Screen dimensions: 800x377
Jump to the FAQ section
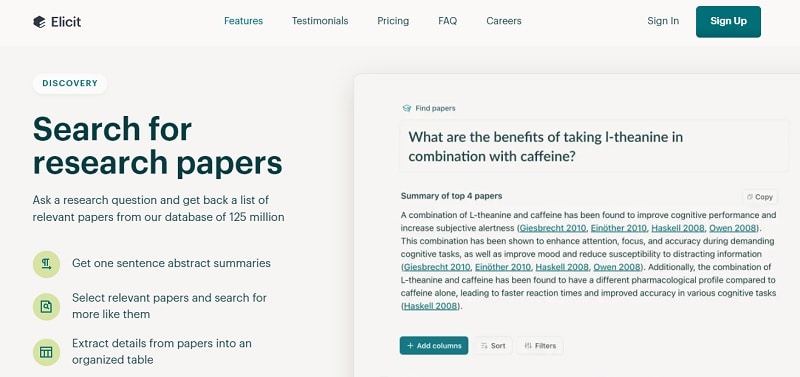click(447, 21)
